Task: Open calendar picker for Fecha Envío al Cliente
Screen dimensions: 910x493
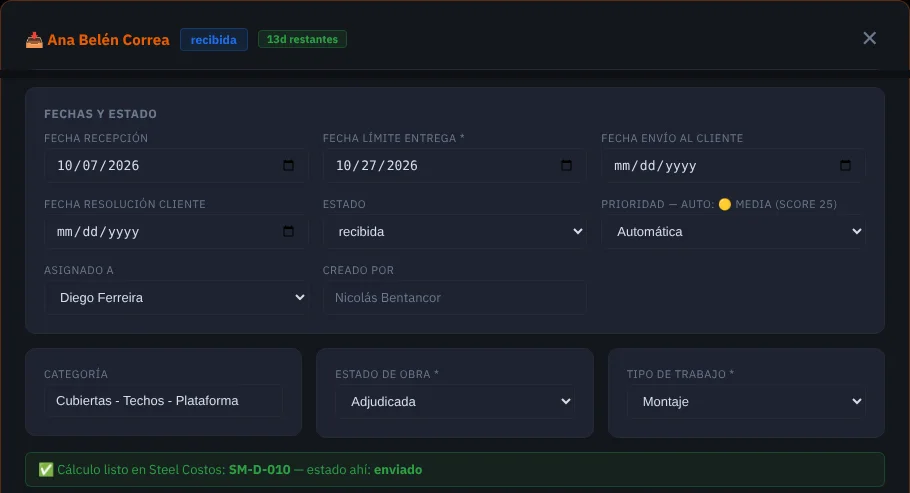Action: point(846,165)
